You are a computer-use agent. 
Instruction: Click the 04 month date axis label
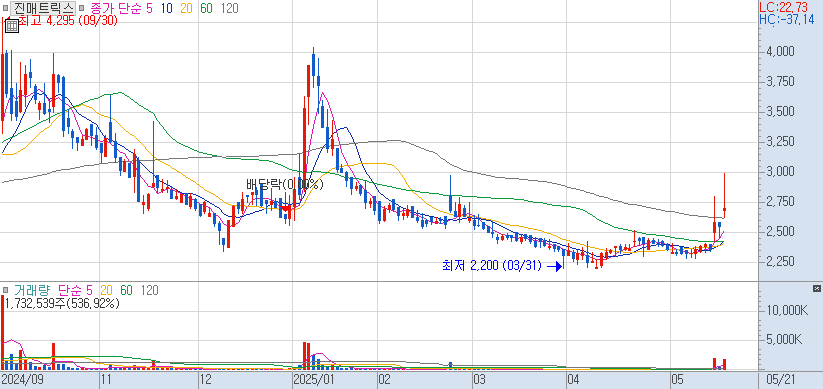pyautogui.click(x=573, y=379)
